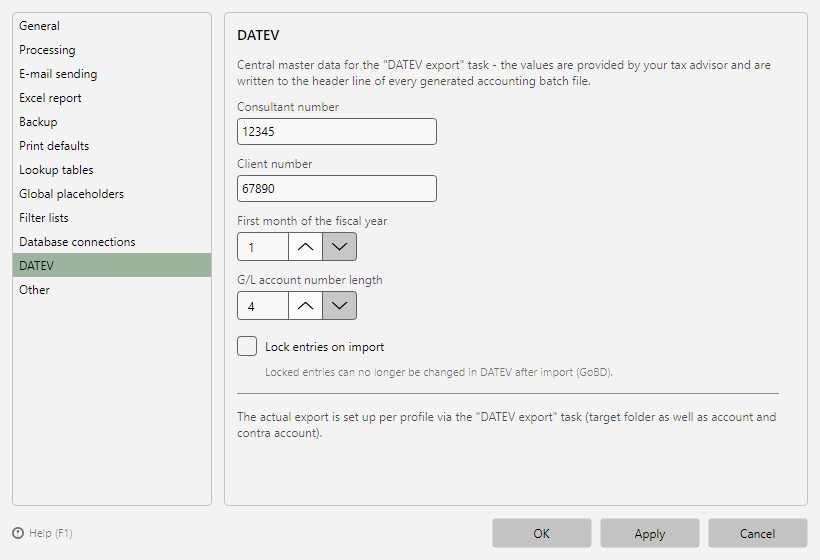
Task: Cancel the settings dialog
Action: coord(758,533)
